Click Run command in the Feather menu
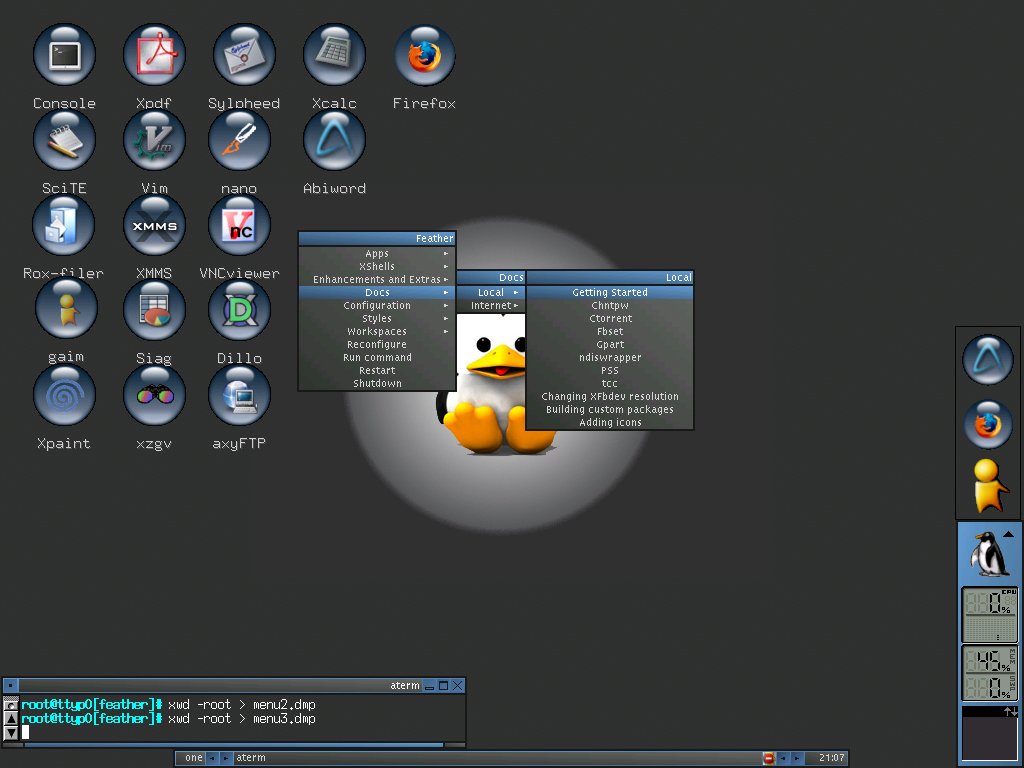Image resolution: width=1024 pixels, height=768 pixels. [x=377, y=357]
